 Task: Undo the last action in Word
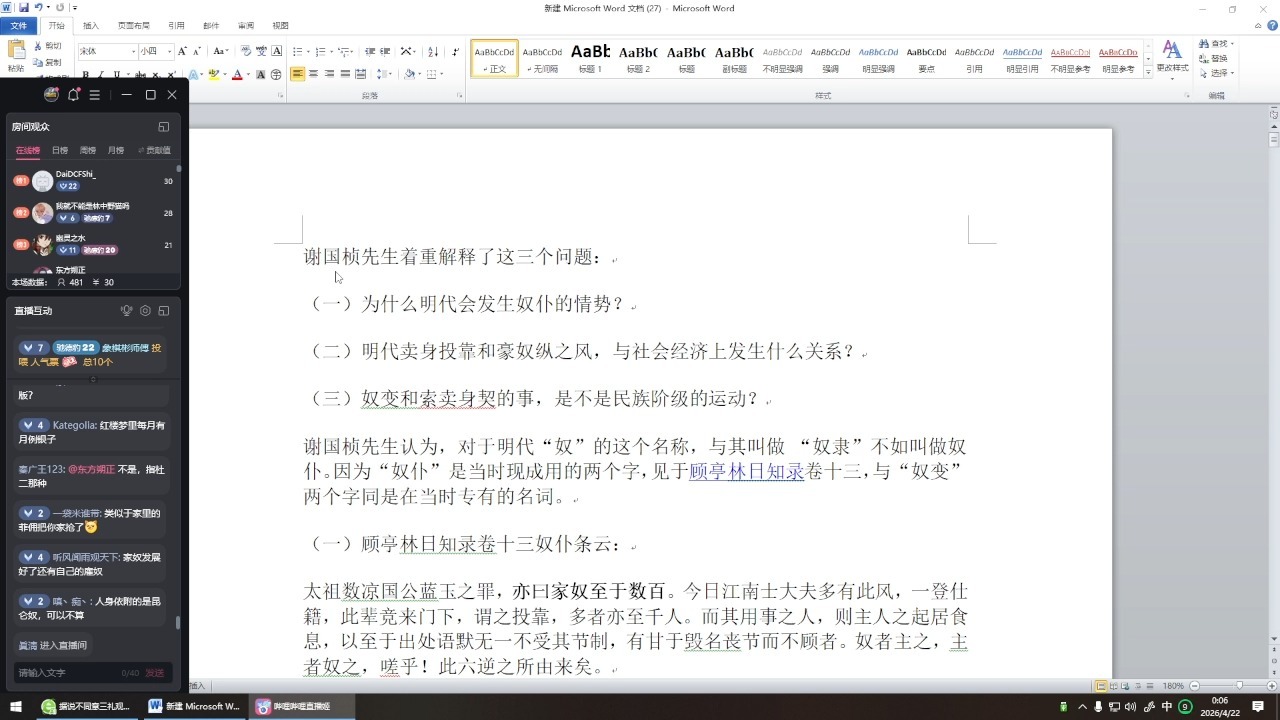click(38, 8)
